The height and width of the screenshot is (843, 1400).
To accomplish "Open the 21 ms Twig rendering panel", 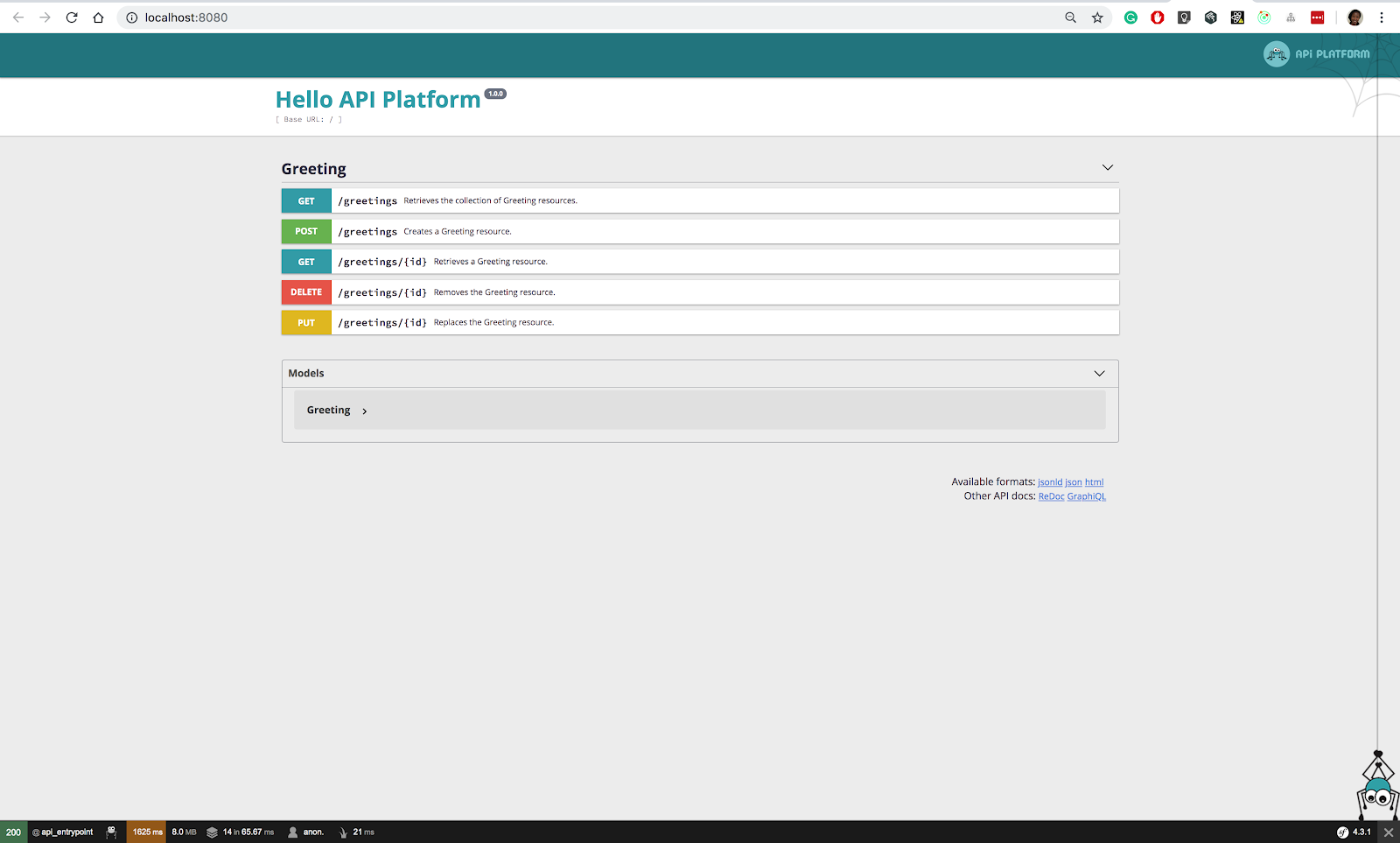I will [356, 832].
